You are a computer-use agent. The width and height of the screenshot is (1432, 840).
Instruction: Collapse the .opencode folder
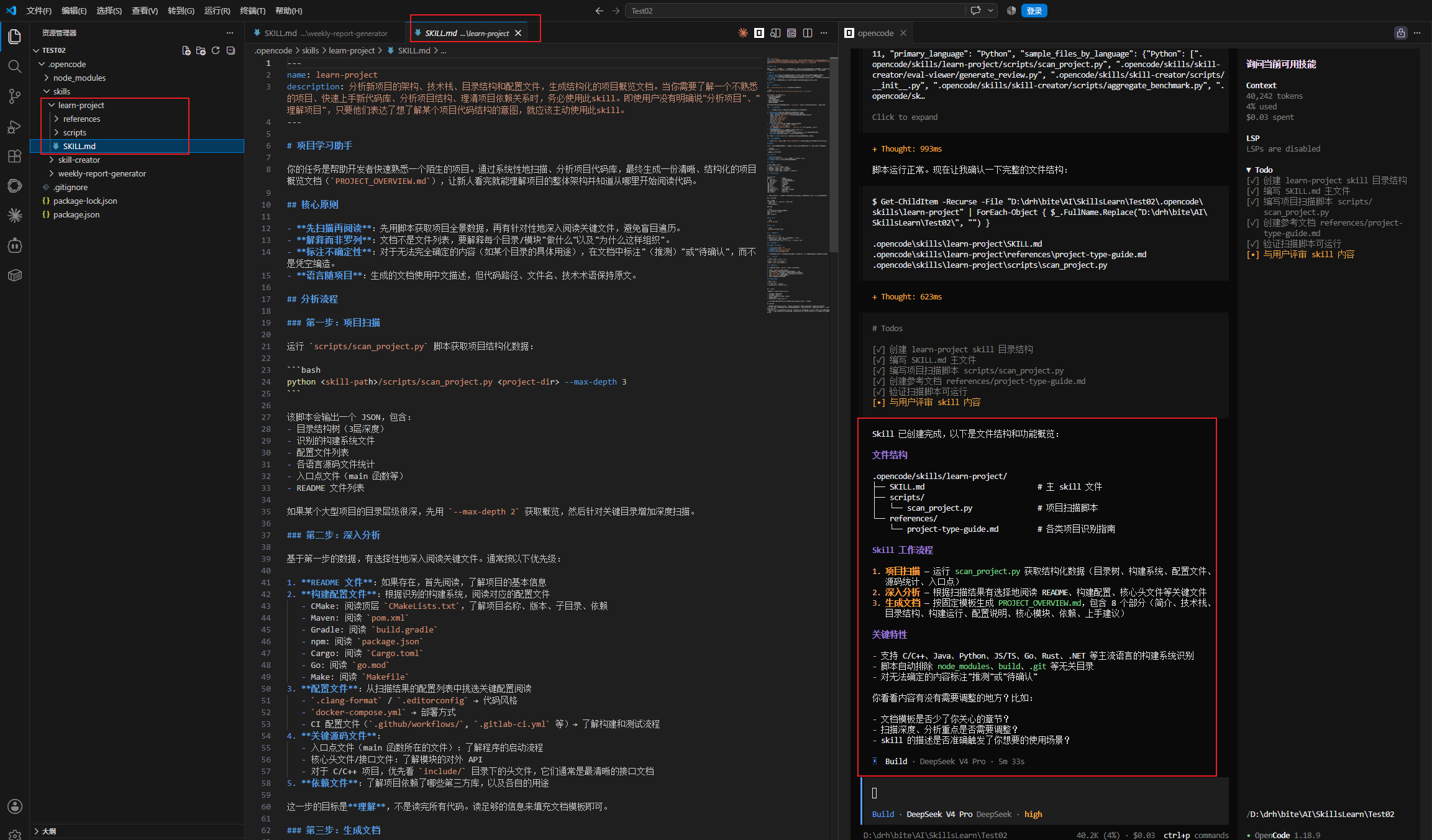point(42,64)
